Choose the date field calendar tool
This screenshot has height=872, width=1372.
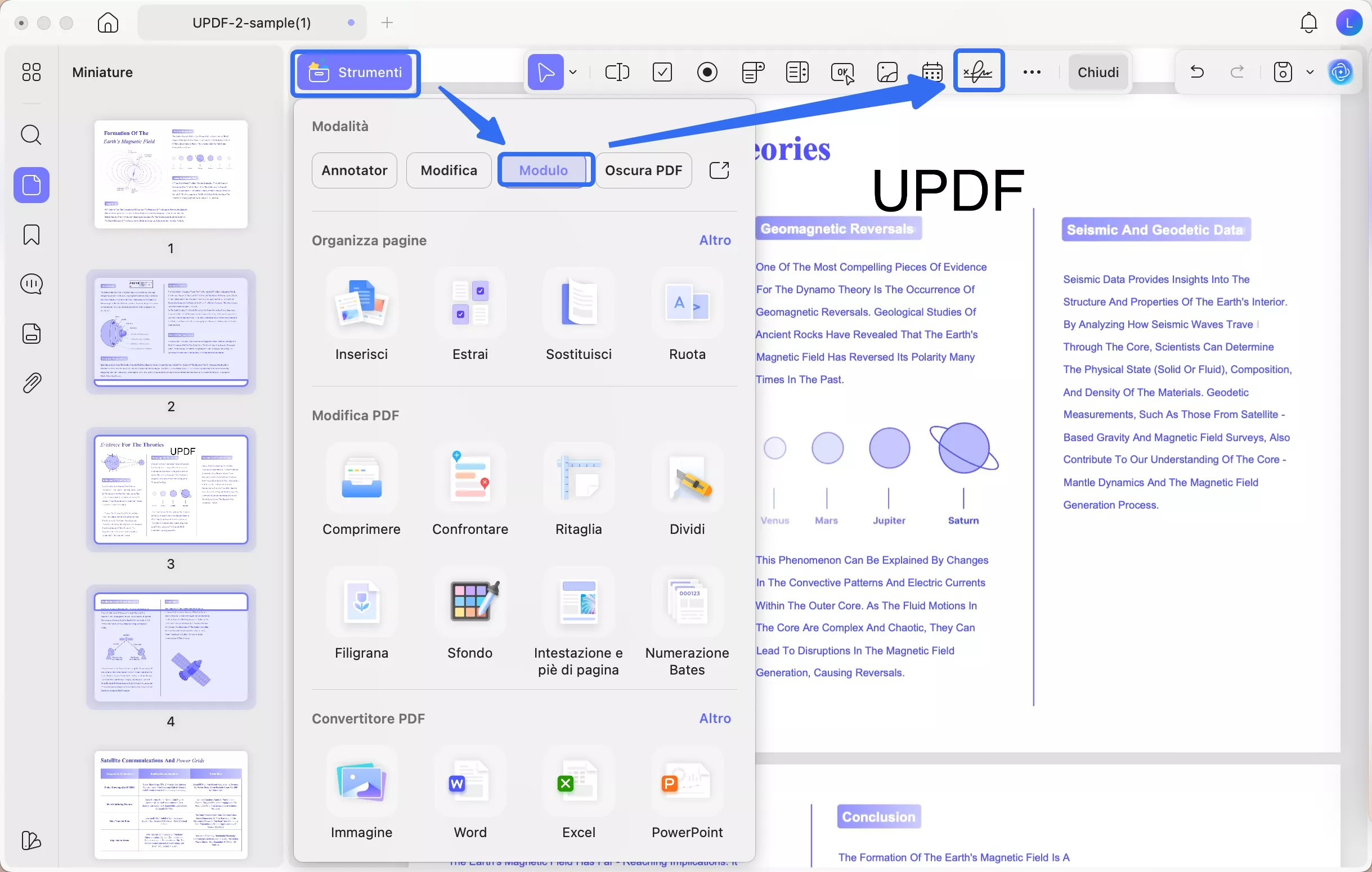932,72
